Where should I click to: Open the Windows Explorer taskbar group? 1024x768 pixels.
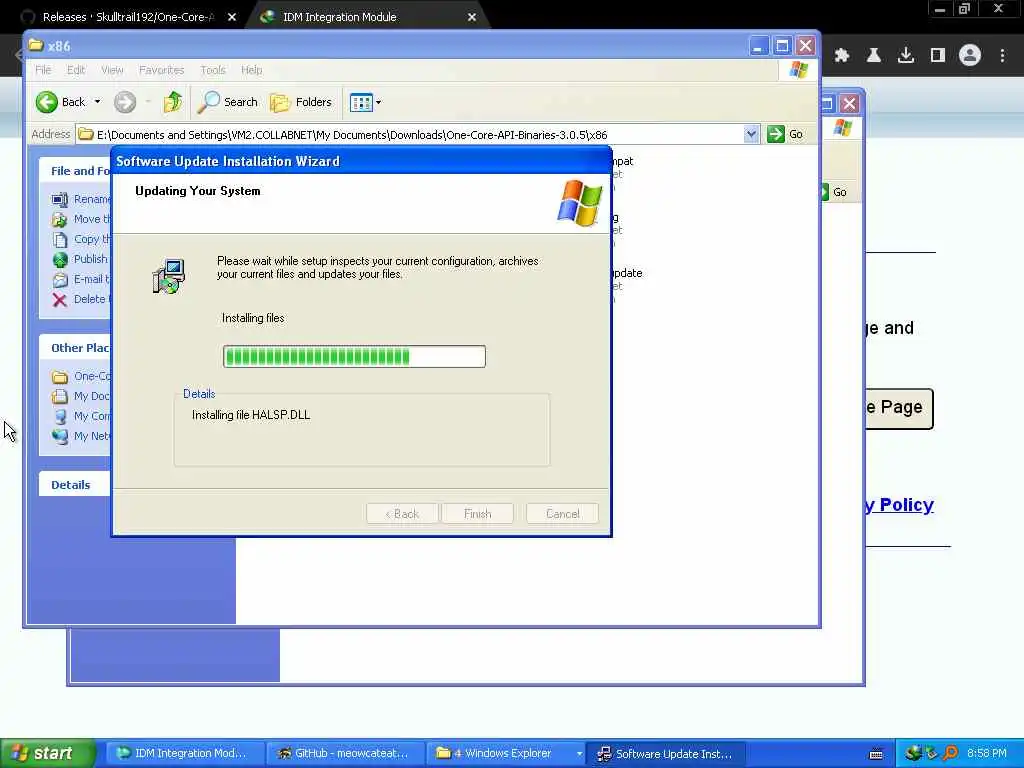tap(507, 754)
